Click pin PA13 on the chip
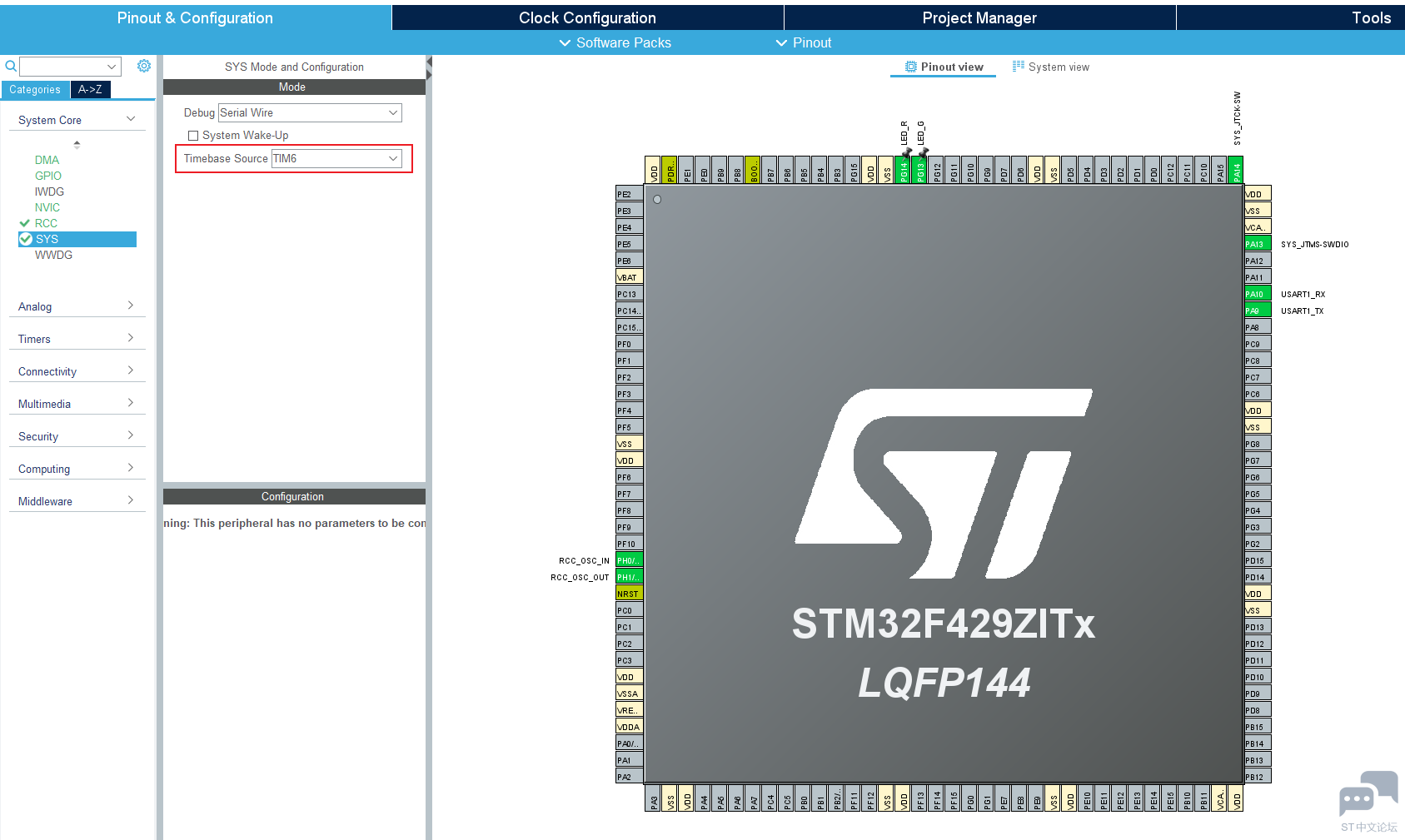 tap(1258, 244)
